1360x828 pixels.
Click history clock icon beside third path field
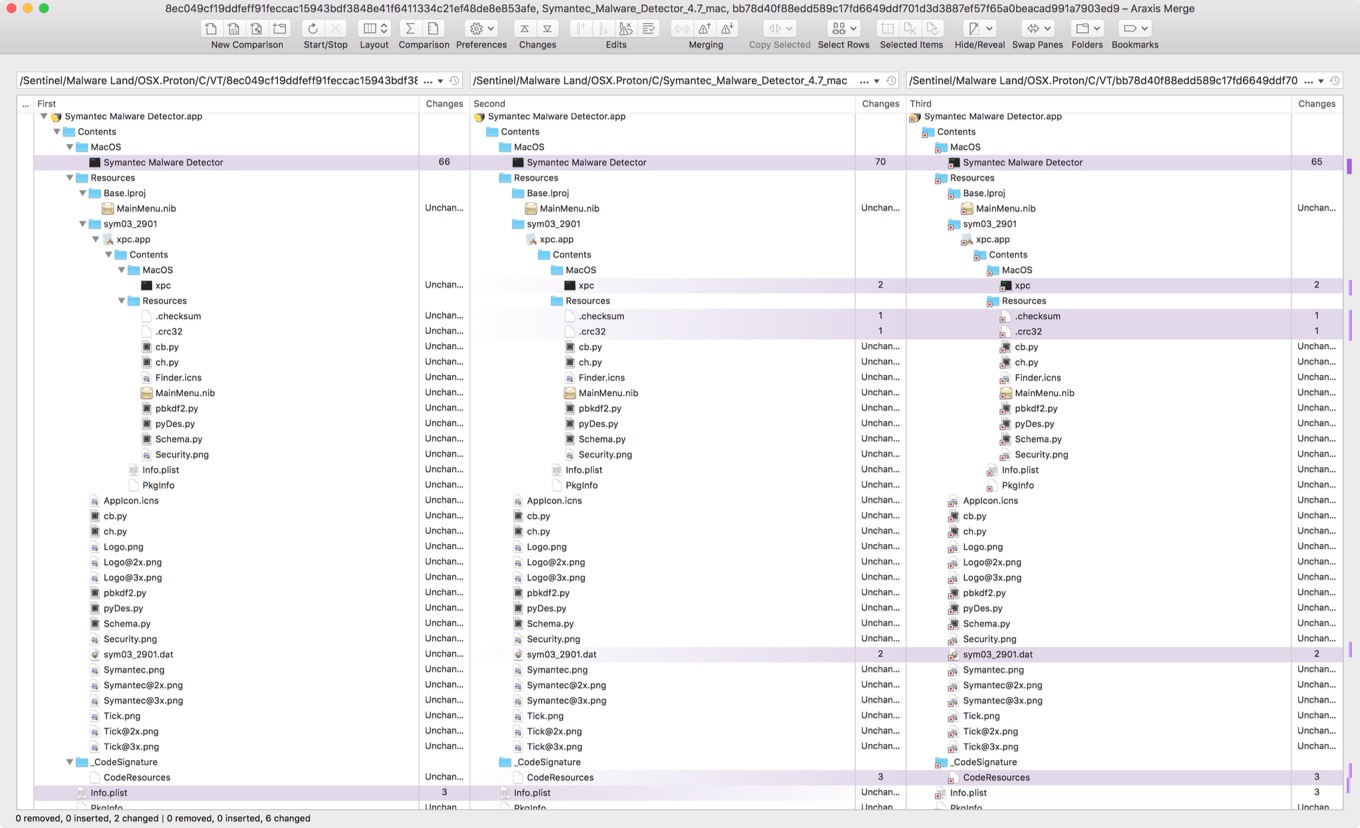point(1334,81)
